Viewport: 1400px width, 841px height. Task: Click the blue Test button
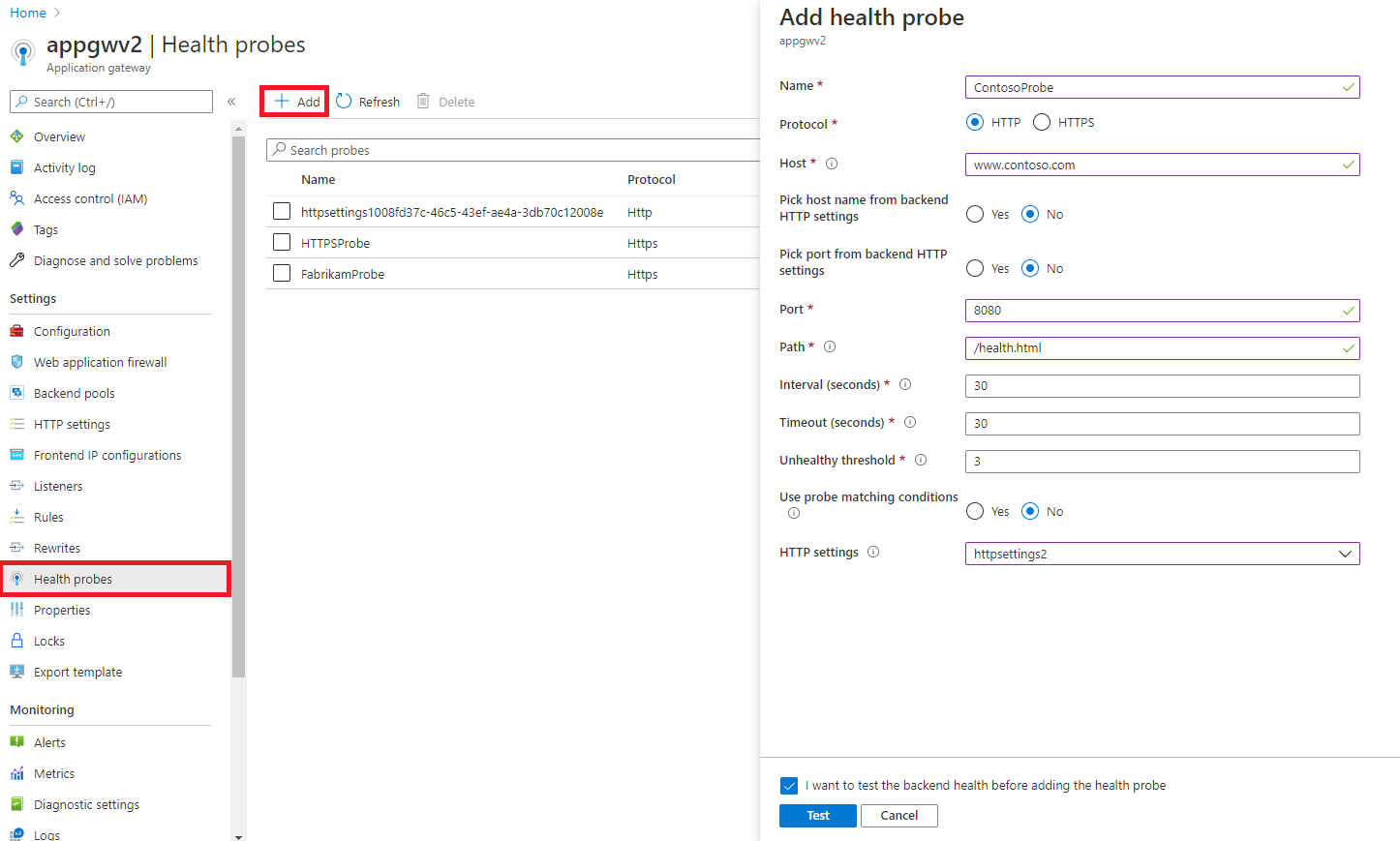pos(818,816)
